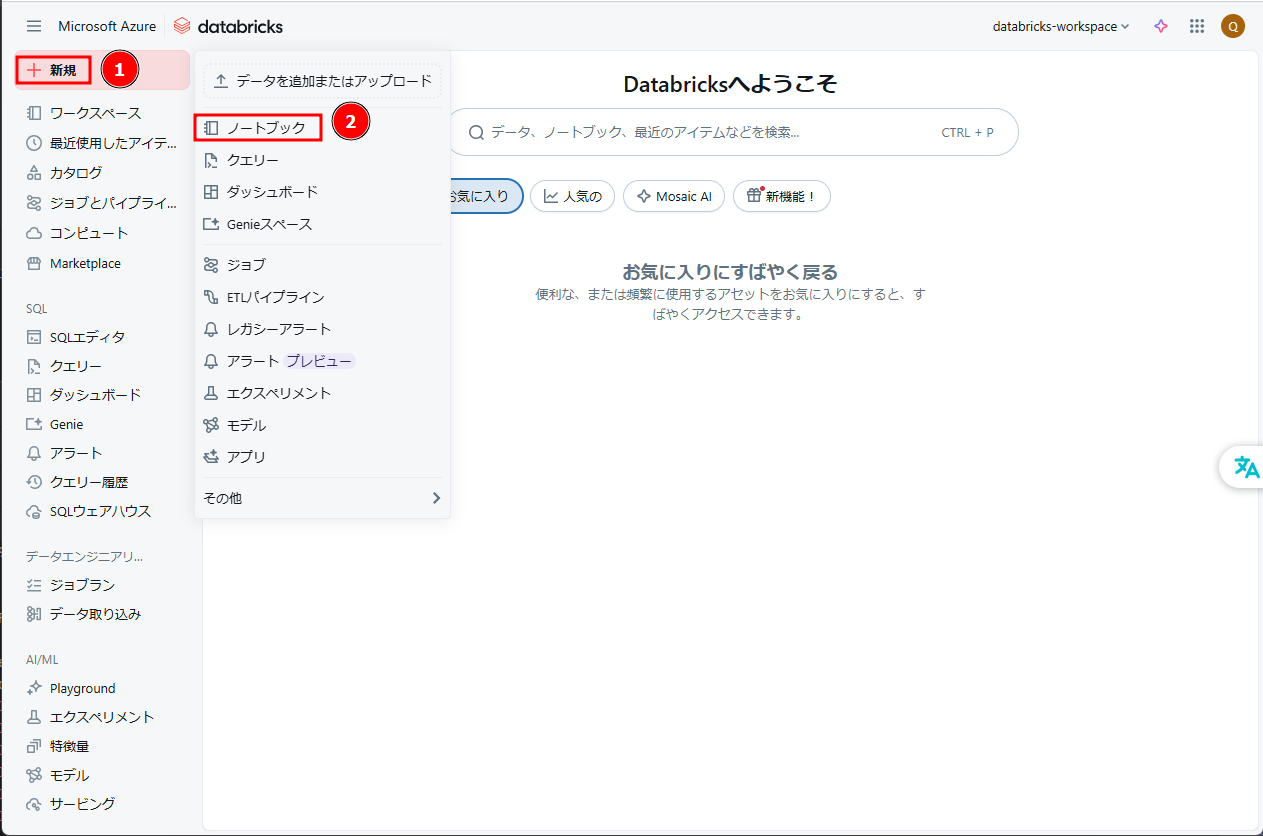The height and width of the screenshot is (836, 1263).
Task: Switch to the Mosaic AI tab
Action: click(x=674, y=196)
